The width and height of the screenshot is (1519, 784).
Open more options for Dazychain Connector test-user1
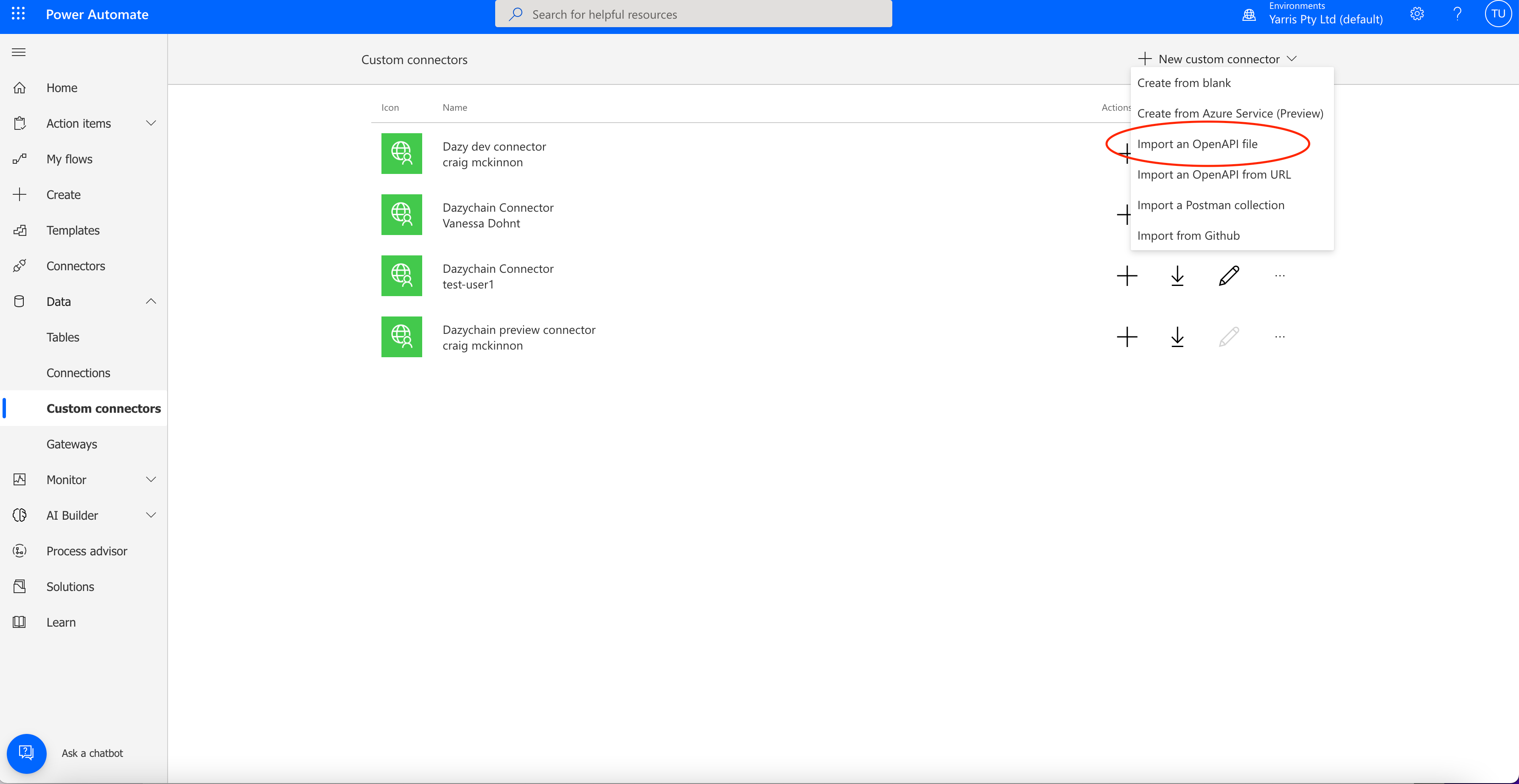1280,276
